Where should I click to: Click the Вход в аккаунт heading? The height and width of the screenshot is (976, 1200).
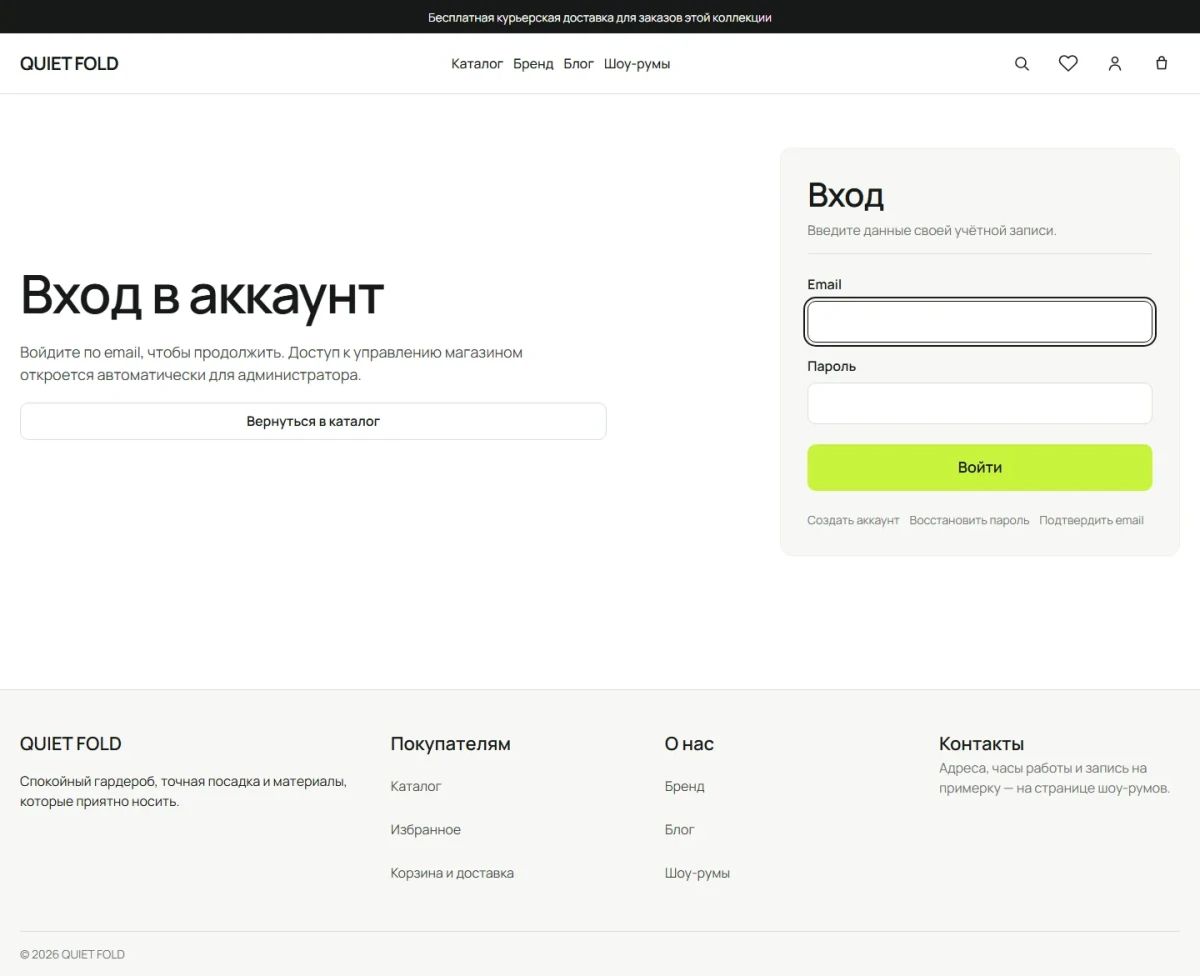tap(202, 294)
